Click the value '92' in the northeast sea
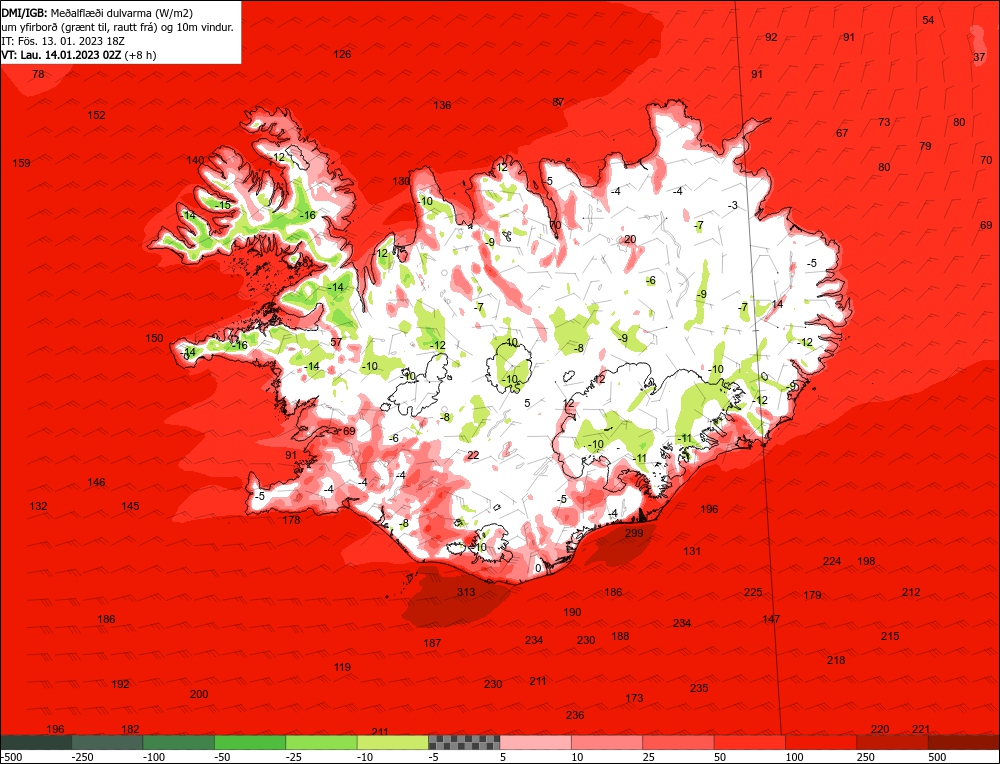 771,38
